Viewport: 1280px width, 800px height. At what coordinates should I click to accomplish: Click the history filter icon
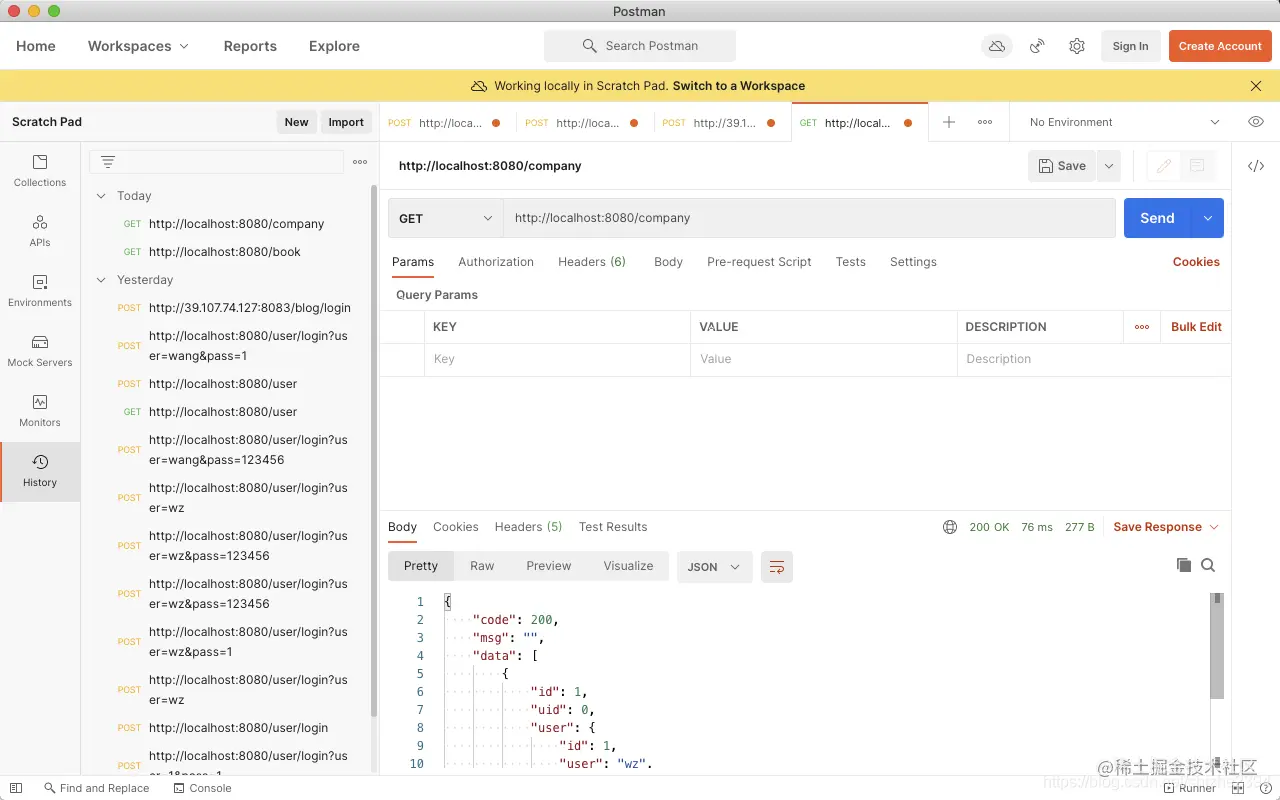click(x=108, y=162)
